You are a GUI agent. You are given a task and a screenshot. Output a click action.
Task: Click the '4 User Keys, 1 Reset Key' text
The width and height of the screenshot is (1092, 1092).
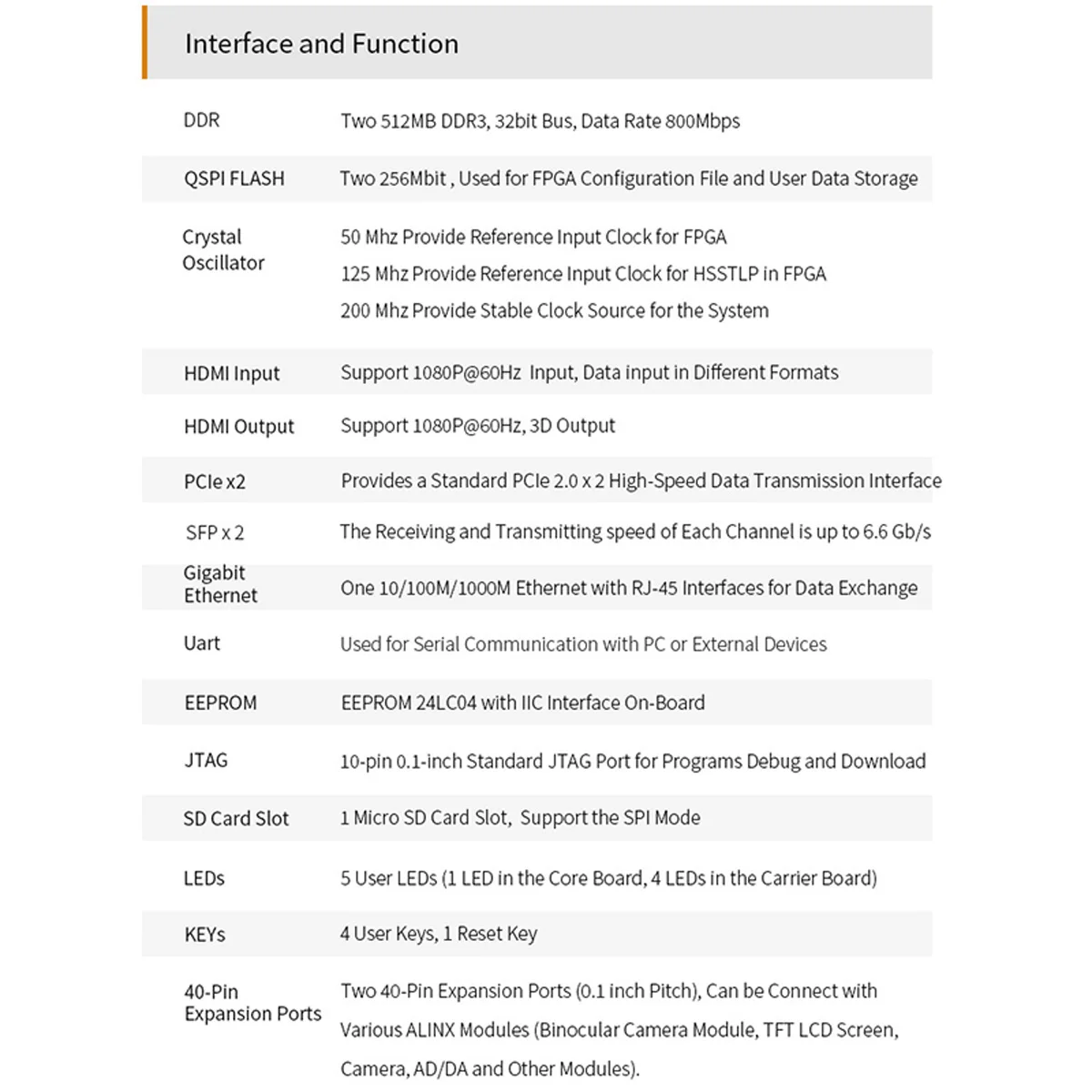pyautogui.click(x=439, y=934)
